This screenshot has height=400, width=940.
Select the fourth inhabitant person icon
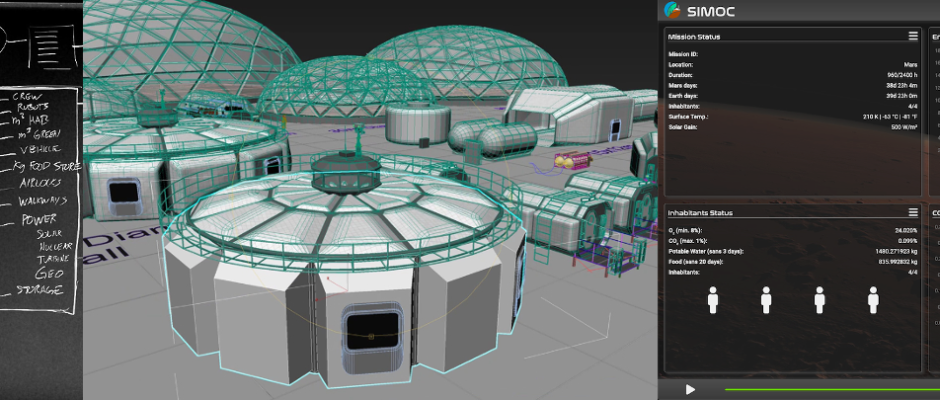[873, 299]
